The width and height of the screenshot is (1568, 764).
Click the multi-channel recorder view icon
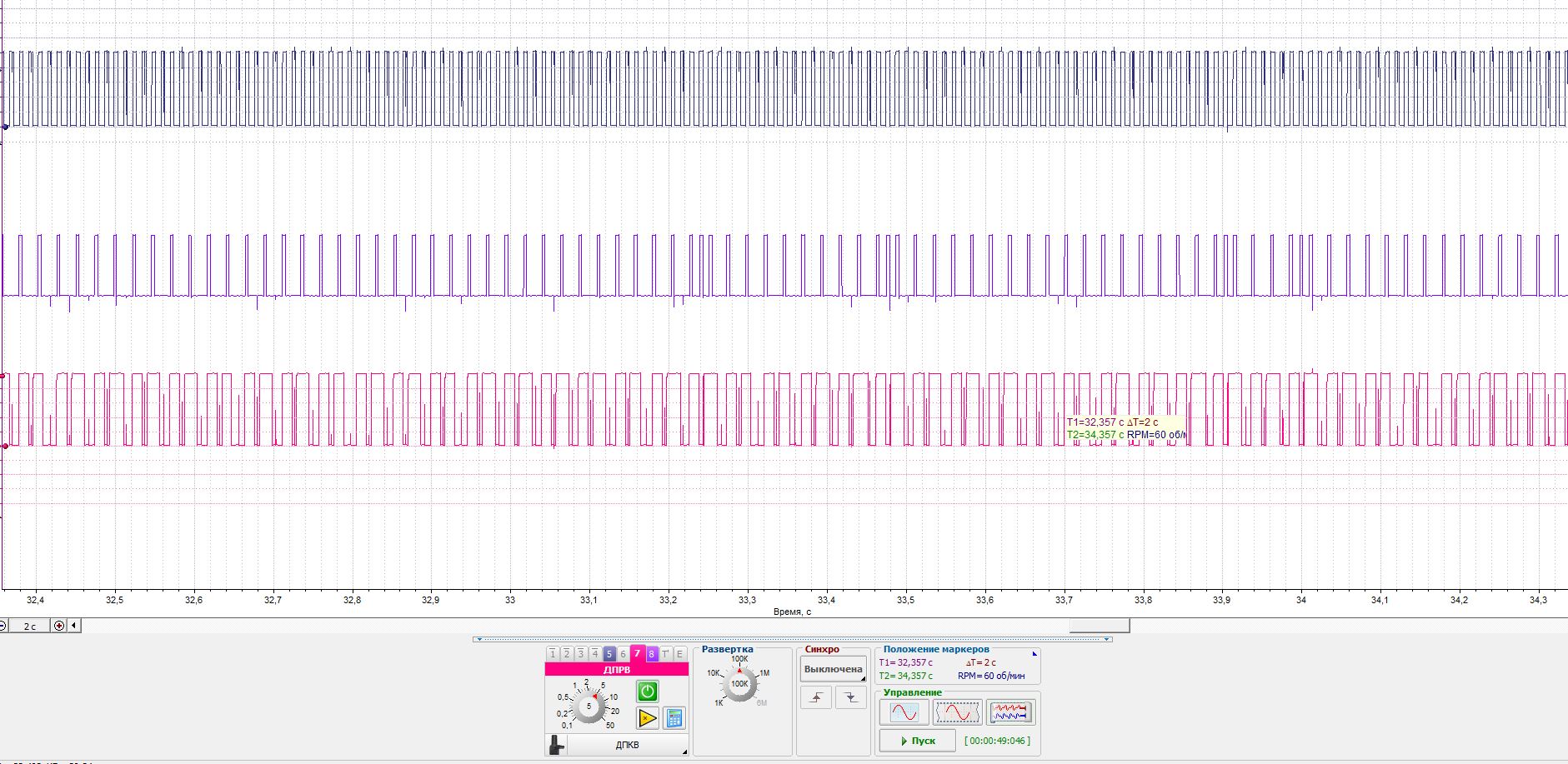(x=1010, y=712)
